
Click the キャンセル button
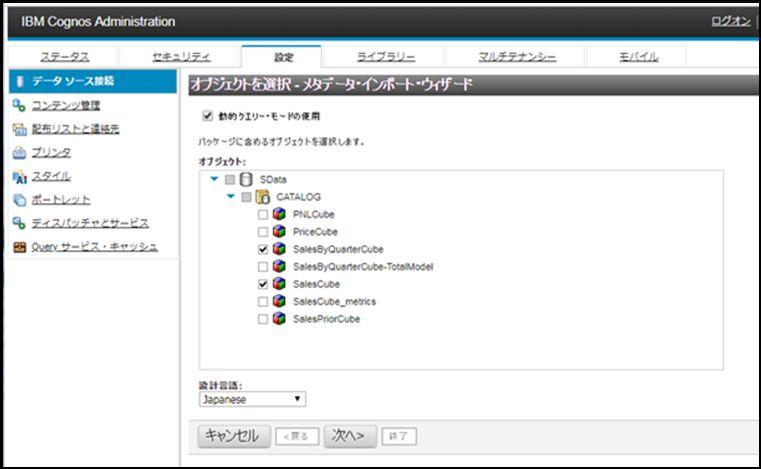(234, 436)
